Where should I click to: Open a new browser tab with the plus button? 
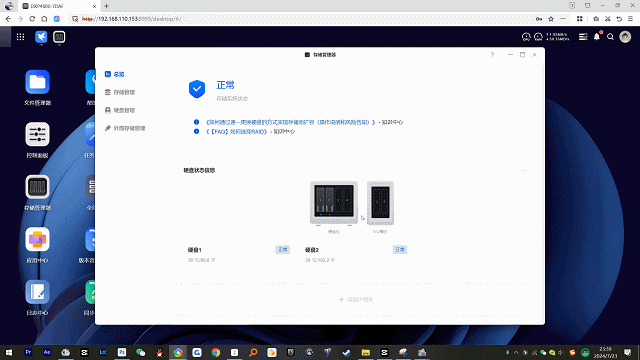pyautogui.click(x=107, y=6)
